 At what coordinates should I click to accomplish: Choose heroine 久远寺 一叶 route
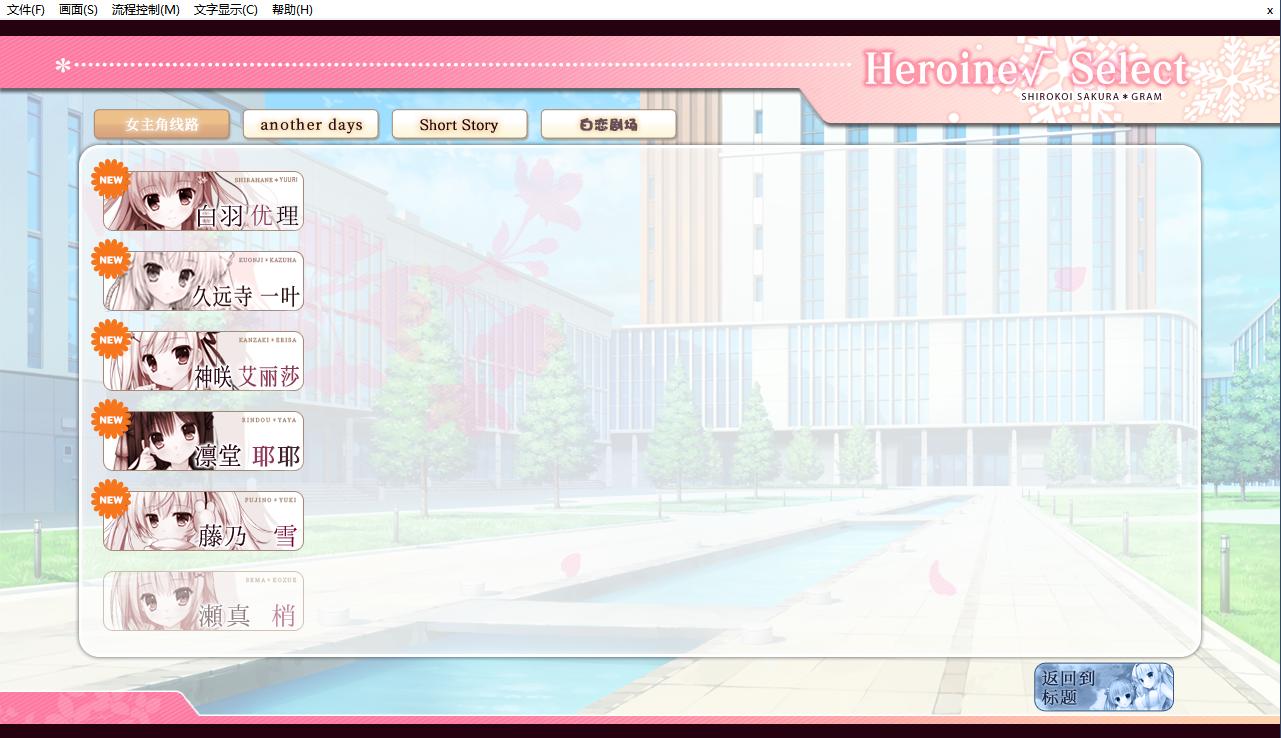[x=203, y=281]
